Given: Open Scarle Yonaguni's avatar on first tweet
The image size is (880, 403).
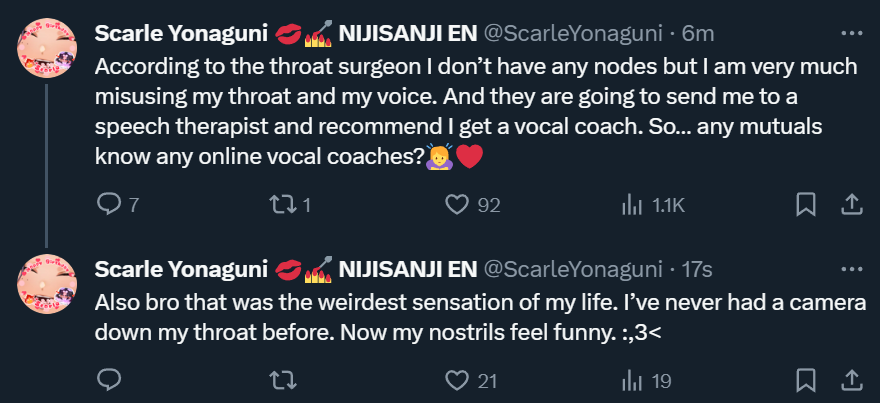Looking at the screenshot, I should pos(47,46).
